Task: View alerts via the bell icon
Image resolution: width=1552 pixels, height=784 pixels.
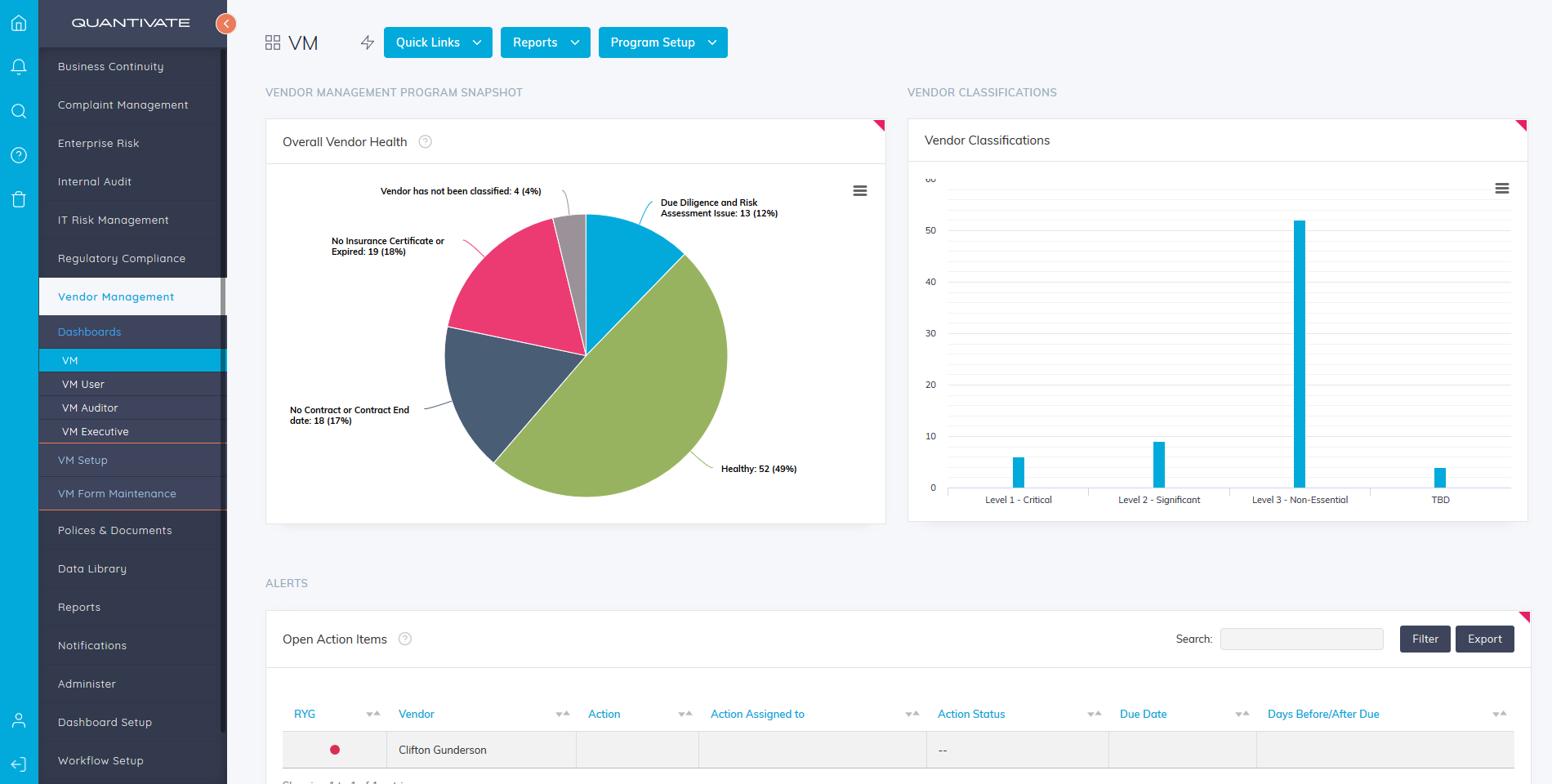Action: pyautogui.click(x=18, y=66)
